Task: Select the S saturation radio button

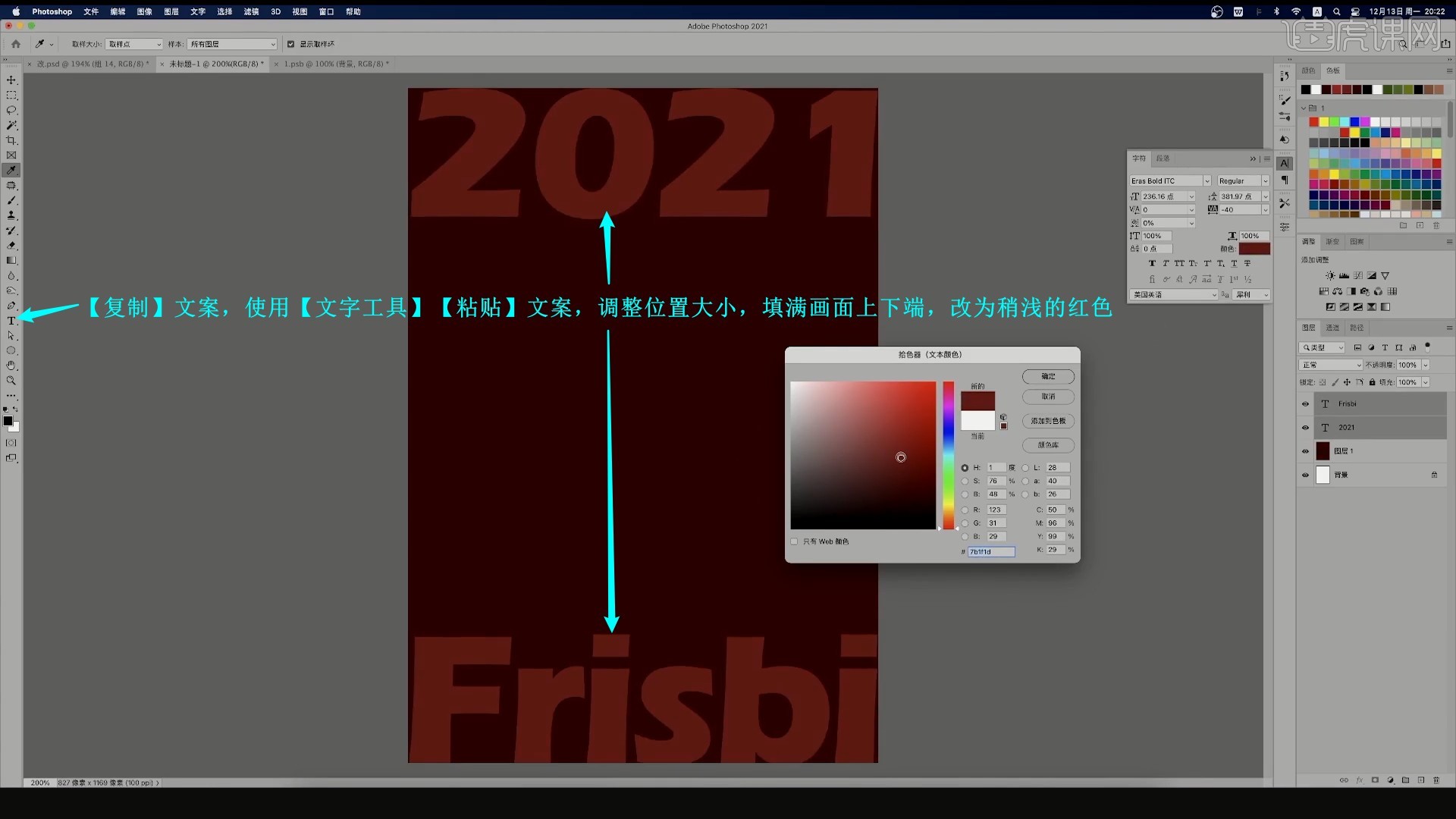Action: tap(965, 482)
